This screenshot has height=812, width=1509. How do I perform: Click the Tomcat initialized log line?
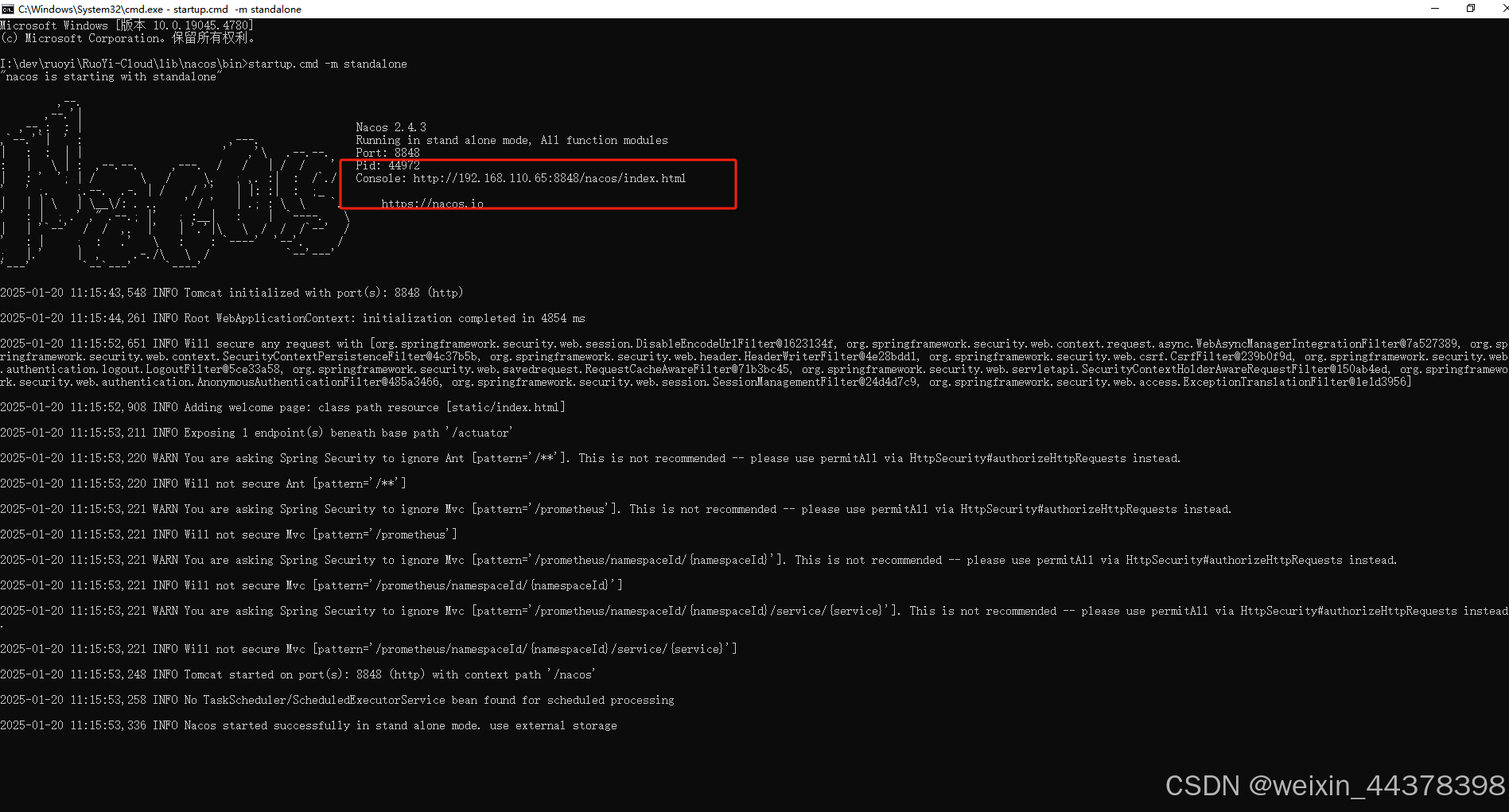pos(231,292)
